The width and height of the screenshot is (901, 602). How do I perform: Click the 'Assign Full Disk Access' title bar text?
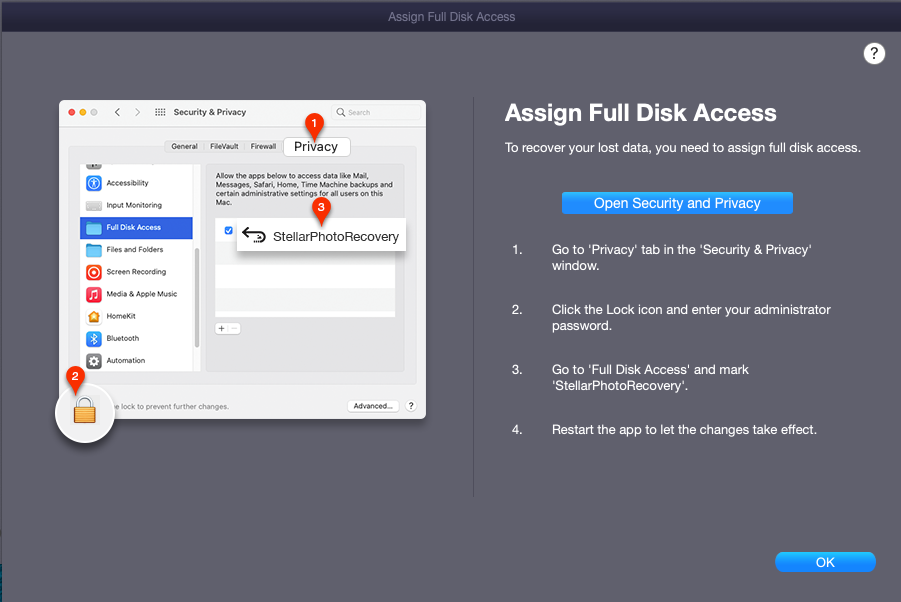point(451,17)
